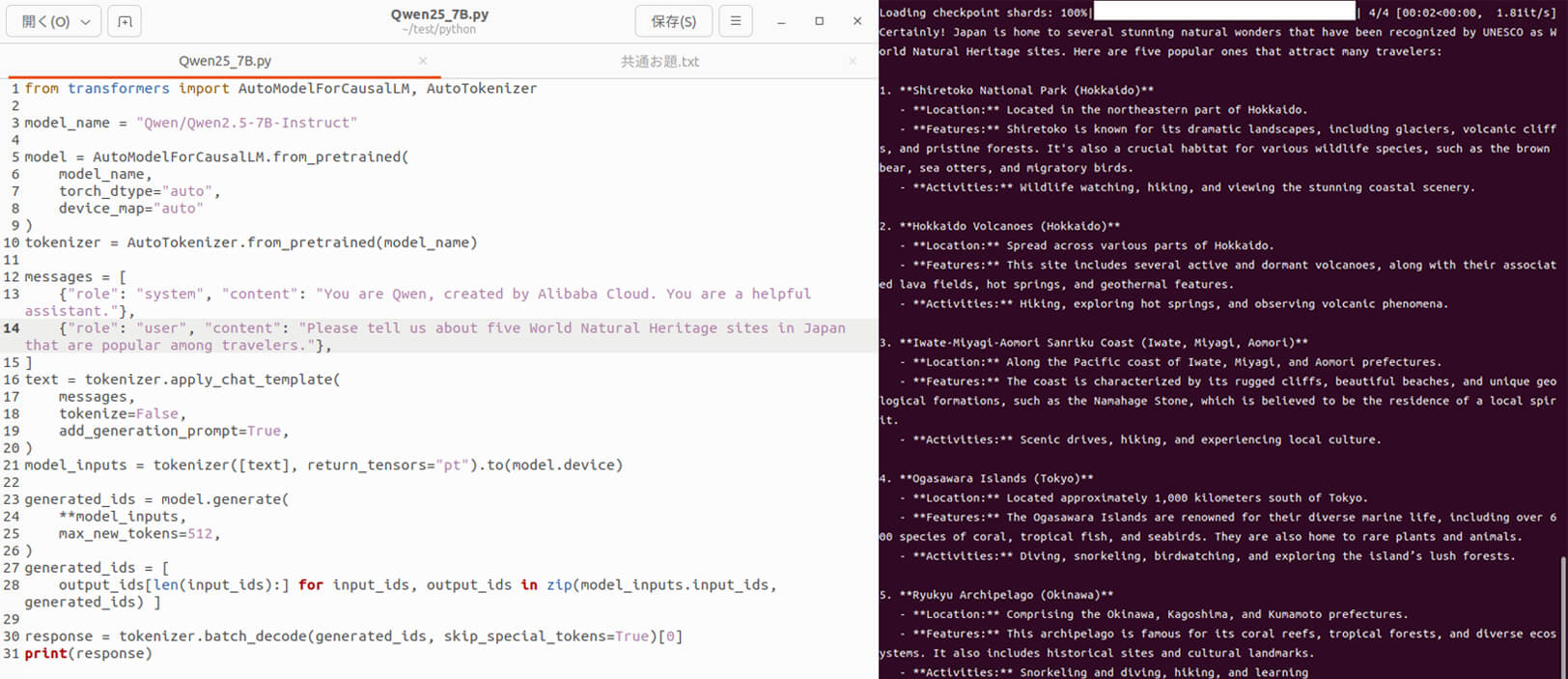This screenshot has width=1568, height=679.
Task: Open the 開く(O) file dropdown
Action: pyautogui.click(x=53, y=21)
